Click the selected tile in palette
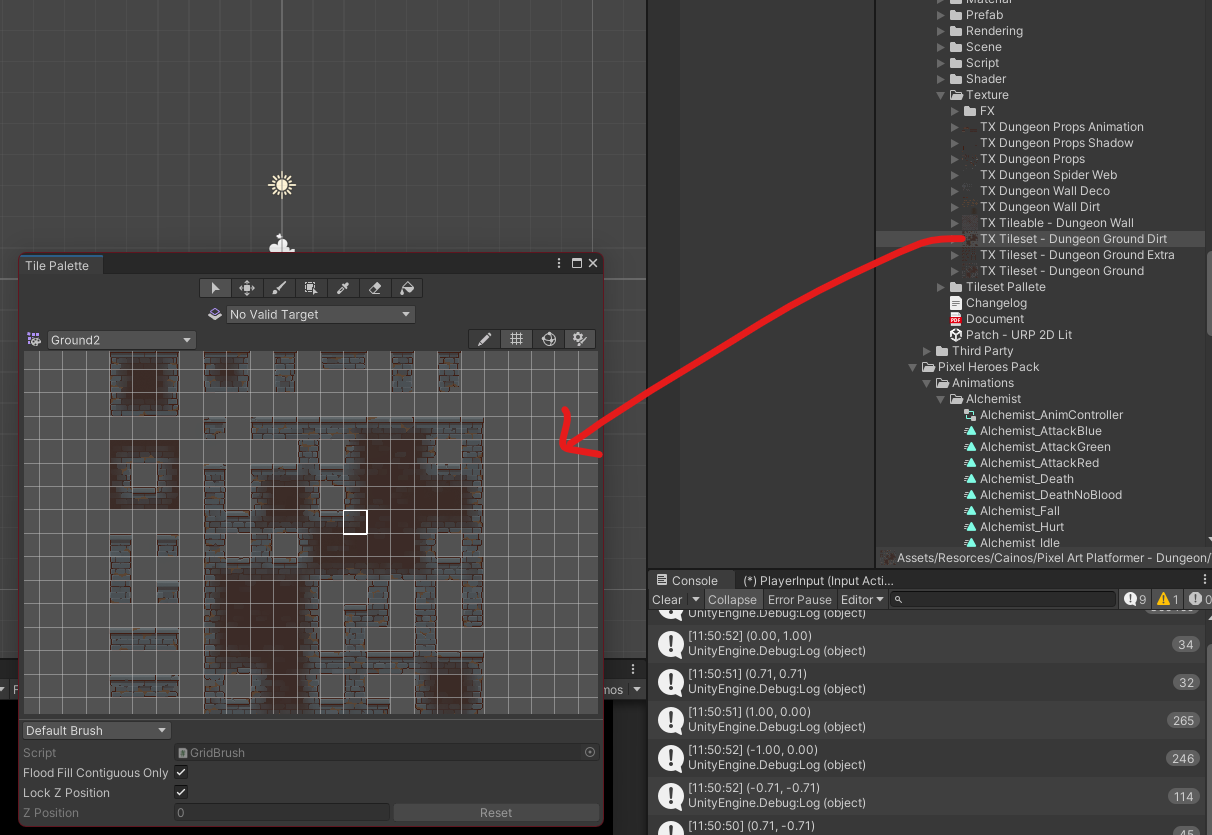Viewport: 1212px width, 835px height. click(x=355, y=521)
